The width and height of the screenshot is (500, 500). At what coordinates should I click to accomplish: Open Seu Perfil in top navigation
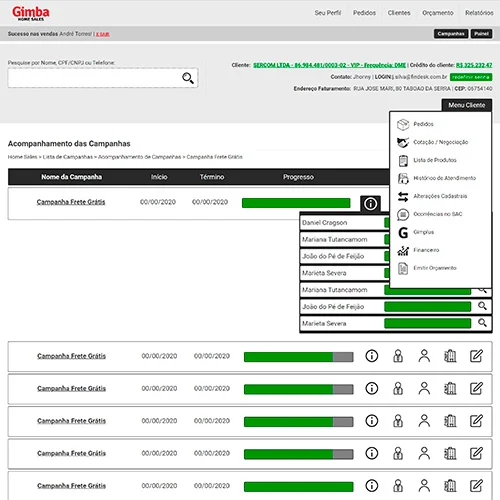[328, 13]
